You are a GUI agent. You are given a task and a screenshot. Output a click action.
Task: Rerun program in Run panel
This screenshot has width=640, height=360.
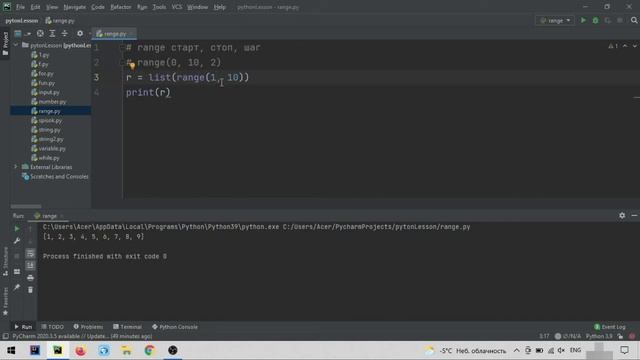[x=17, y=229]
